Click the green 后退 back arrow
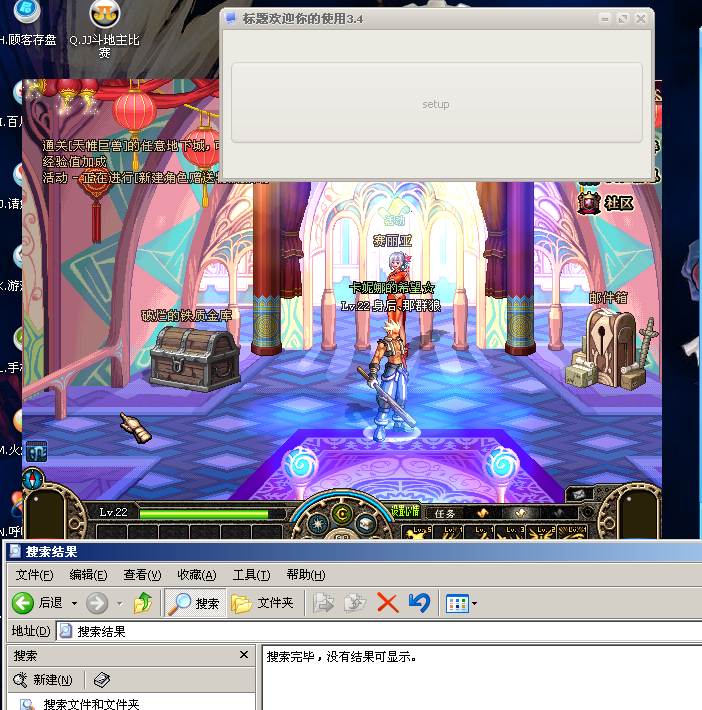Viewport: 702px width, 710px height. [x=23, y=603]
